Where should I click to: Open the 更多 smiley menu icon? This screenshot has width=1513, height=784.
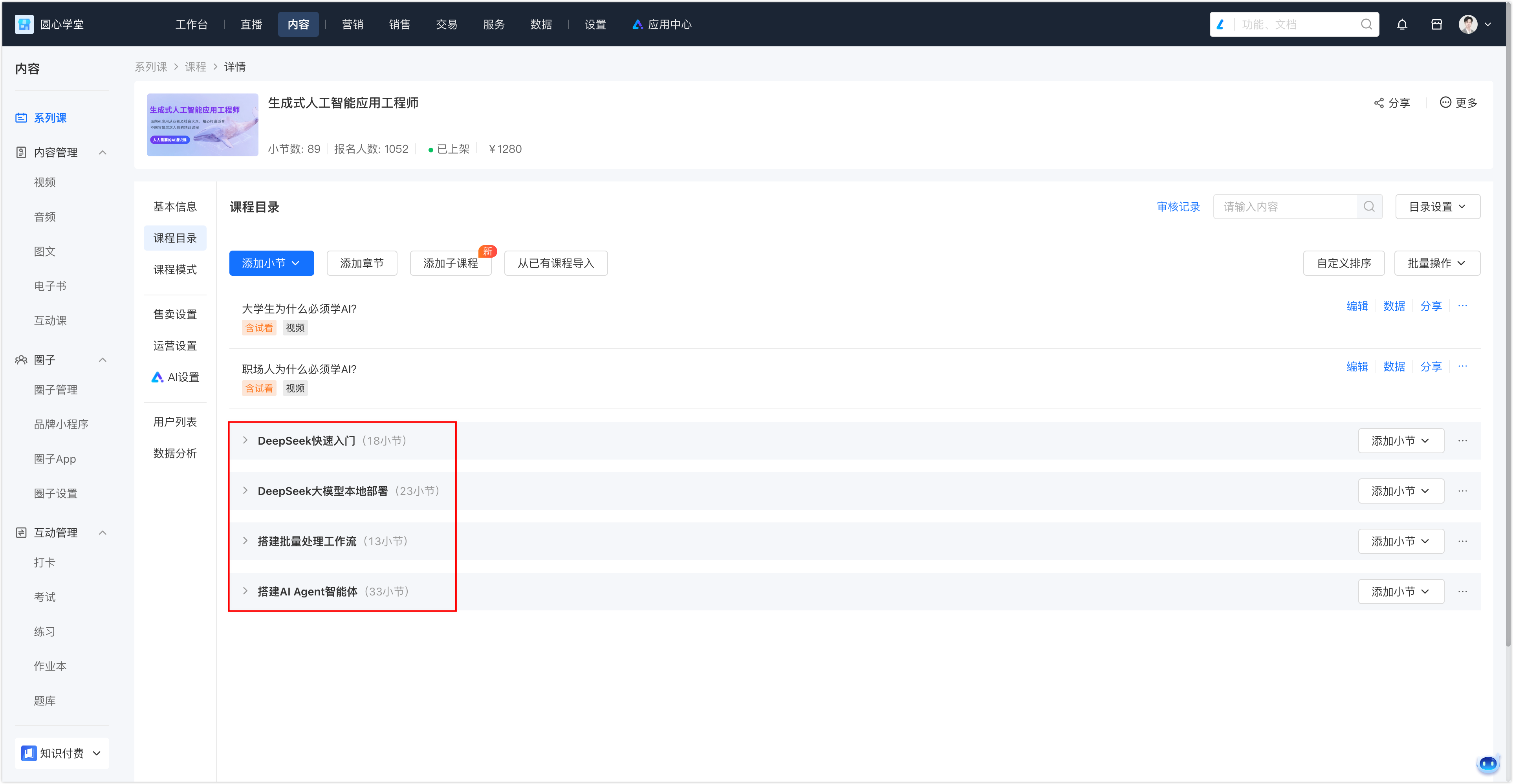coord(1445,103)
